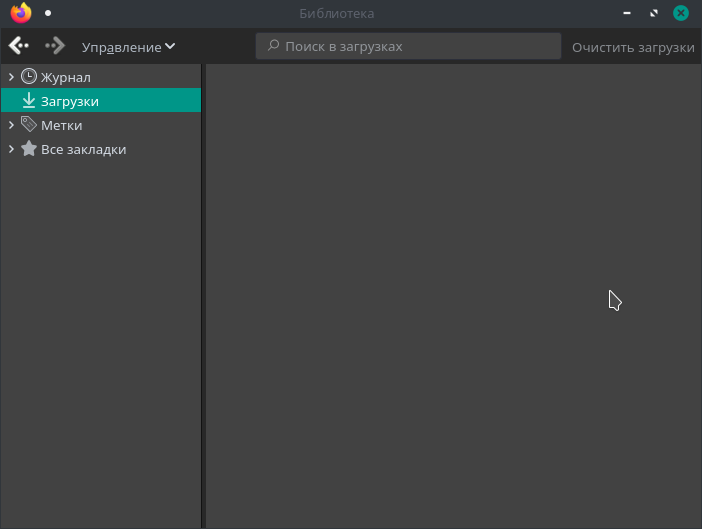Open the Загрузки entry in sidebar
The height and width of the screenshot is (529, 702).
pos(101,100)
